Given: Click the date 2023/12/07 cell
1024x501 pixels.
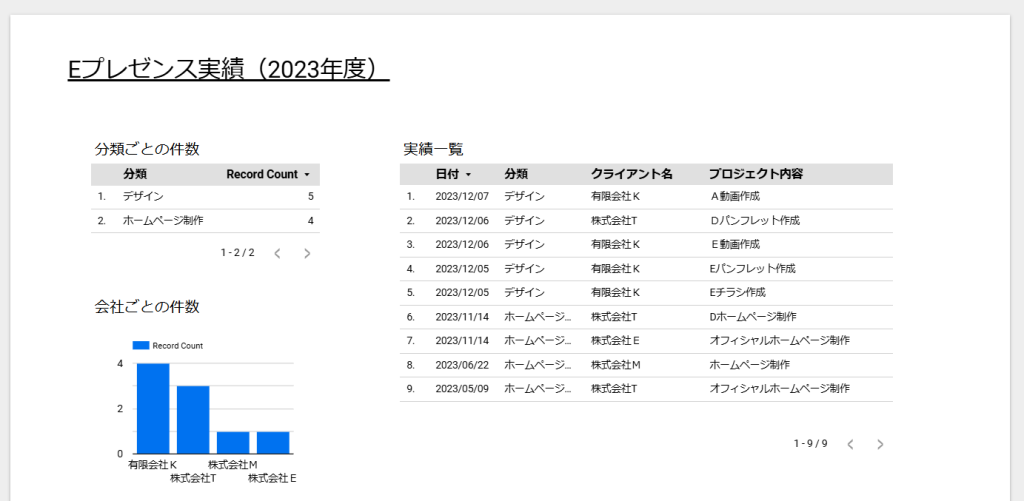Looking at the screenshot, I should 462,196.
